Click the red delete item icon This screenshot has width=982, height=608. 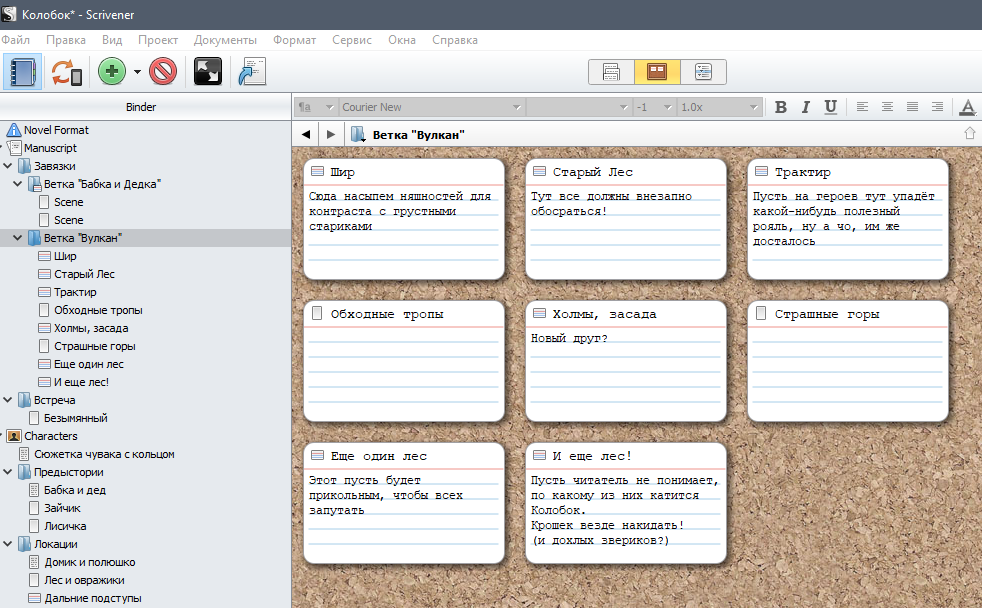(163, 72)
